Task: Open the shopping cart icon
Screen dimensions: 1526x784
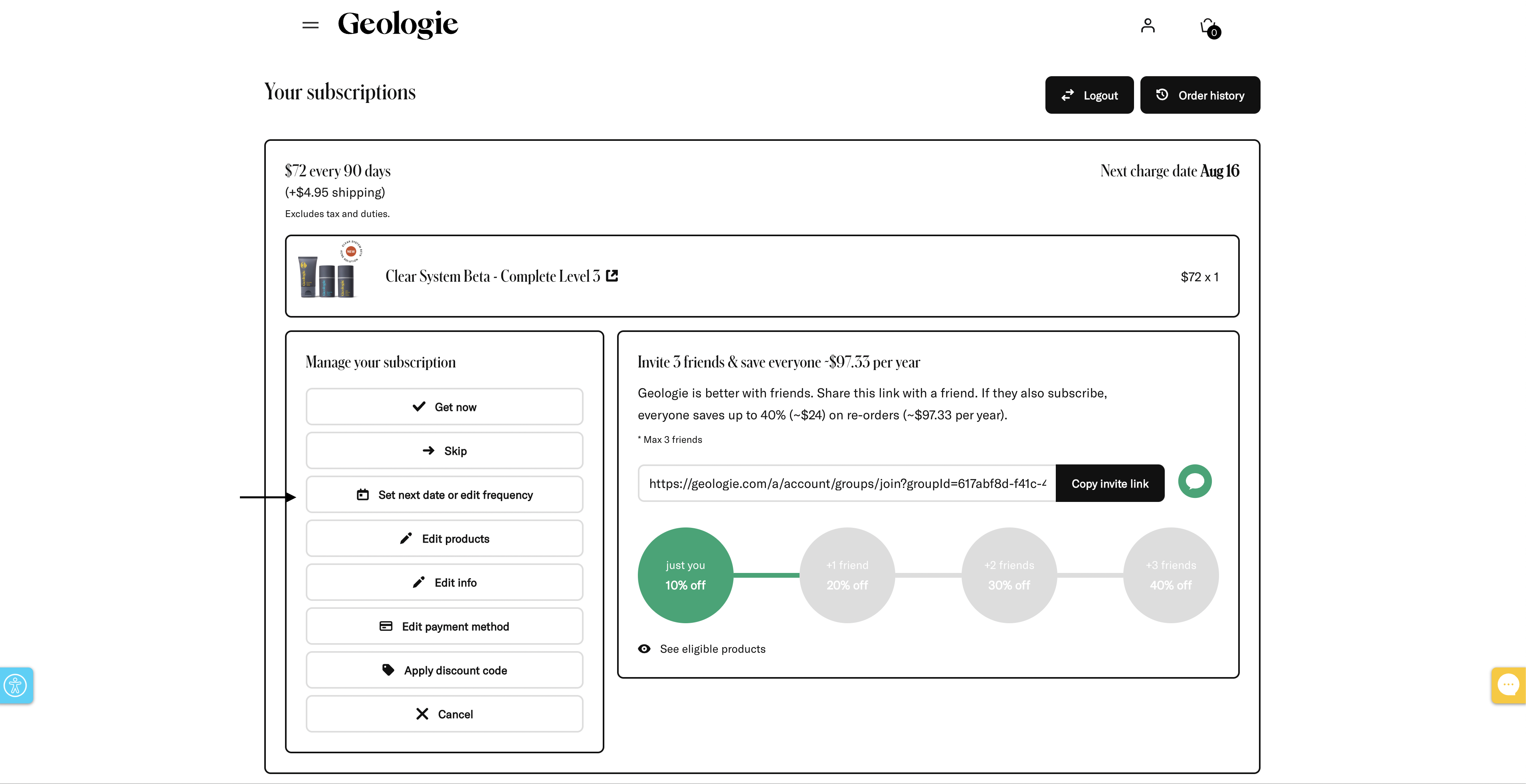Action: (1209, 28)
